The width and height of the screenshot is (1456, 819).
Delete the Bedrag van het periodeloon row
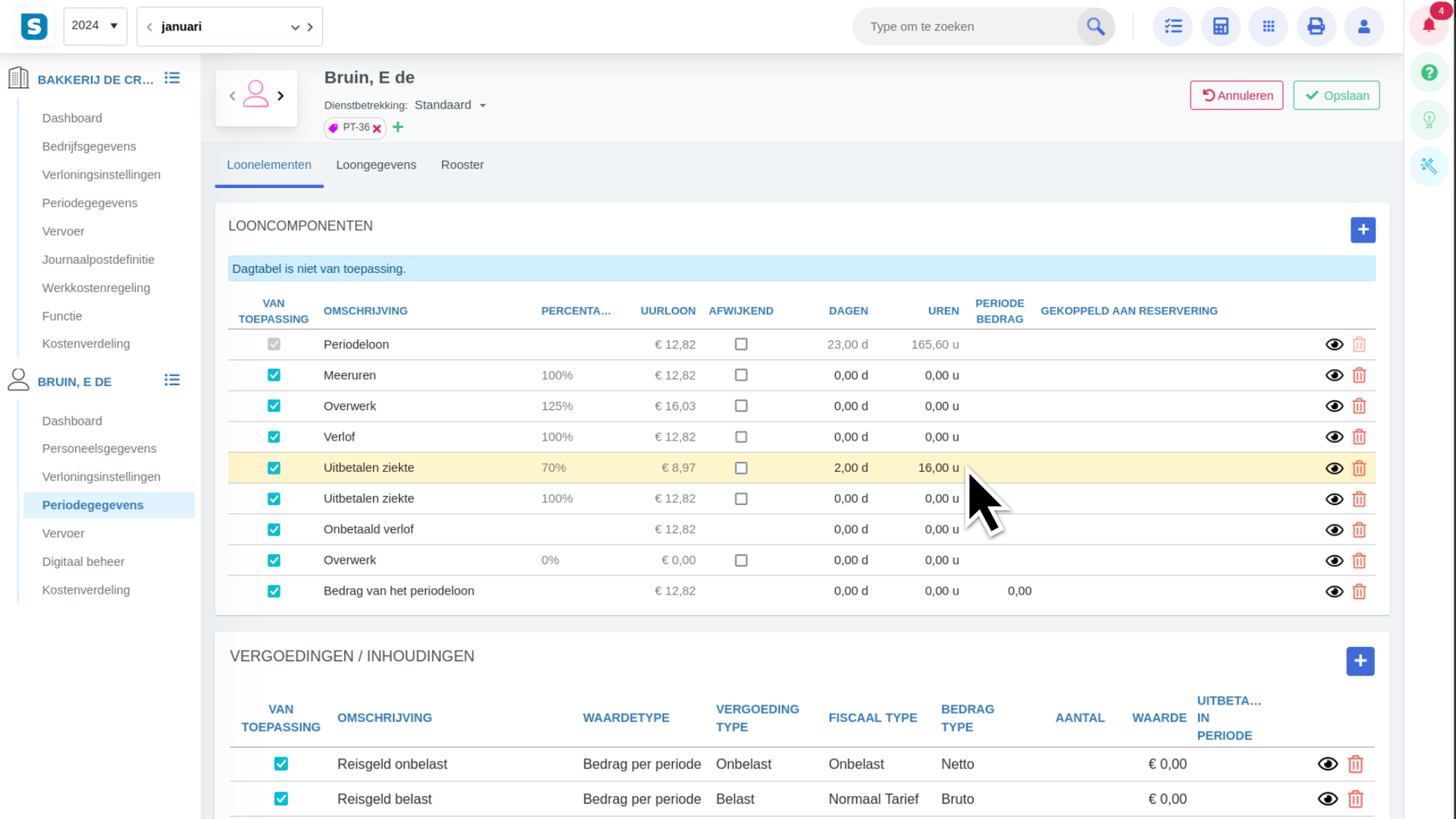click(1359, 591)
